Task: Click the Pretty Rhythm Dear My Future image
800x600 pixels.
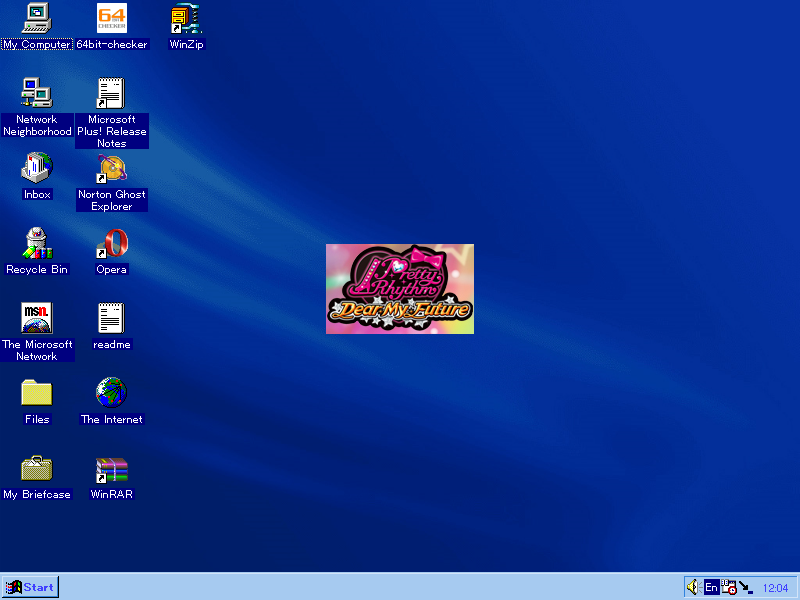Action: (x=400, y=289)
